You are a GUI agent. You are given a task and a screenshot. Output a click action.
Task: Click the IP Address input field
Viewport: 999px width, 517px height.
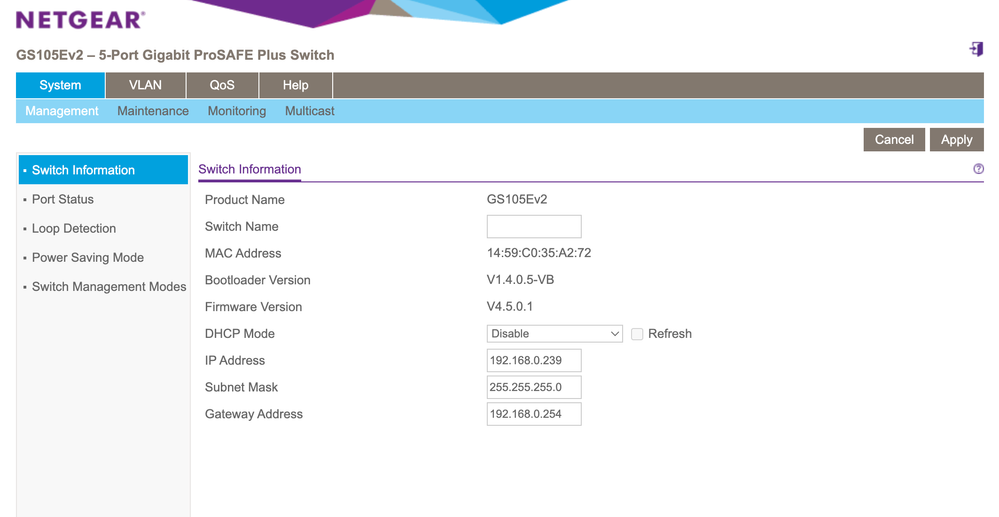point(534,360)
